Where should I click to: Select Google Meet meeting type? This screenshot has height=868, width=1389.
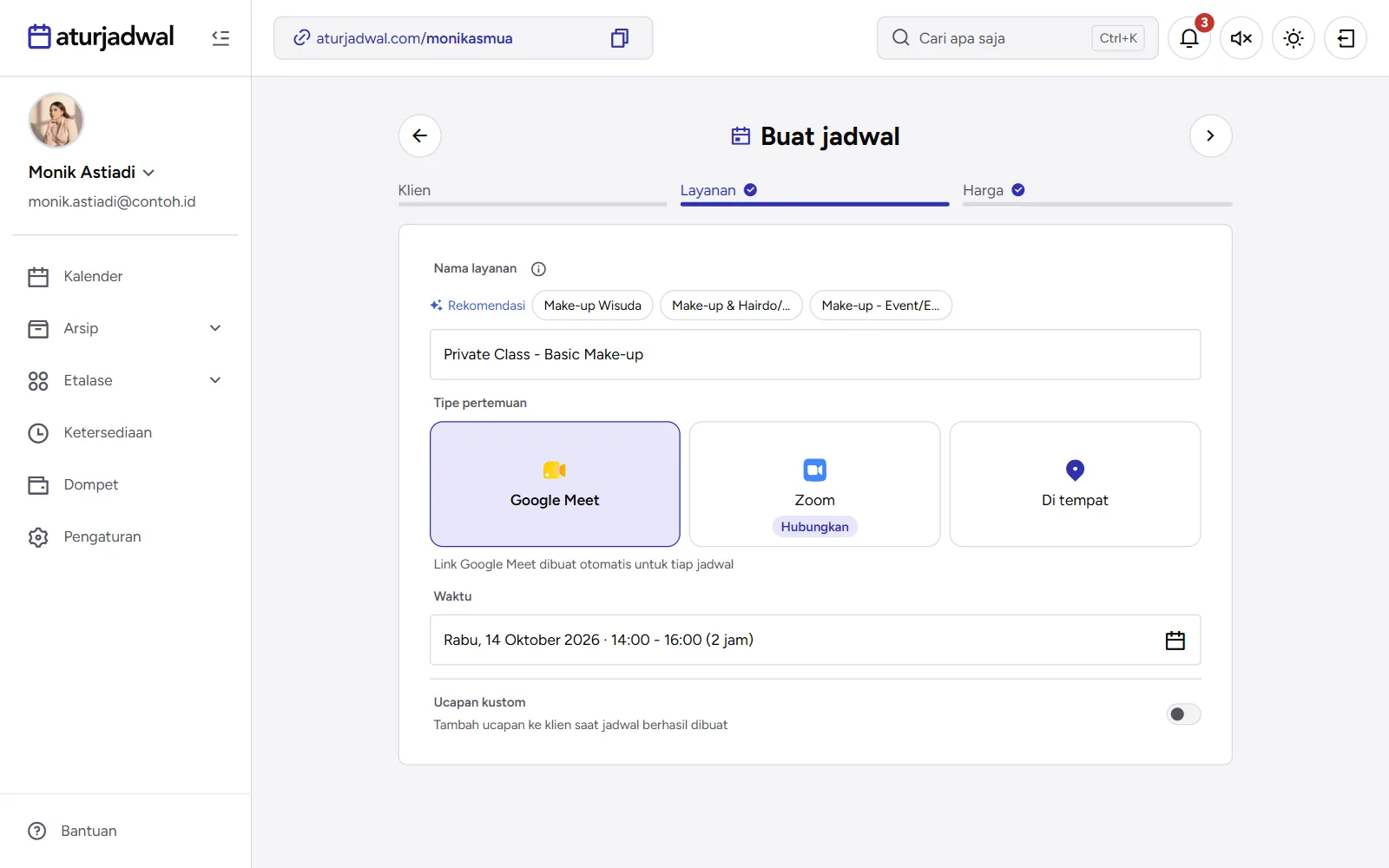pyautogui.click(x=555, y=484)
